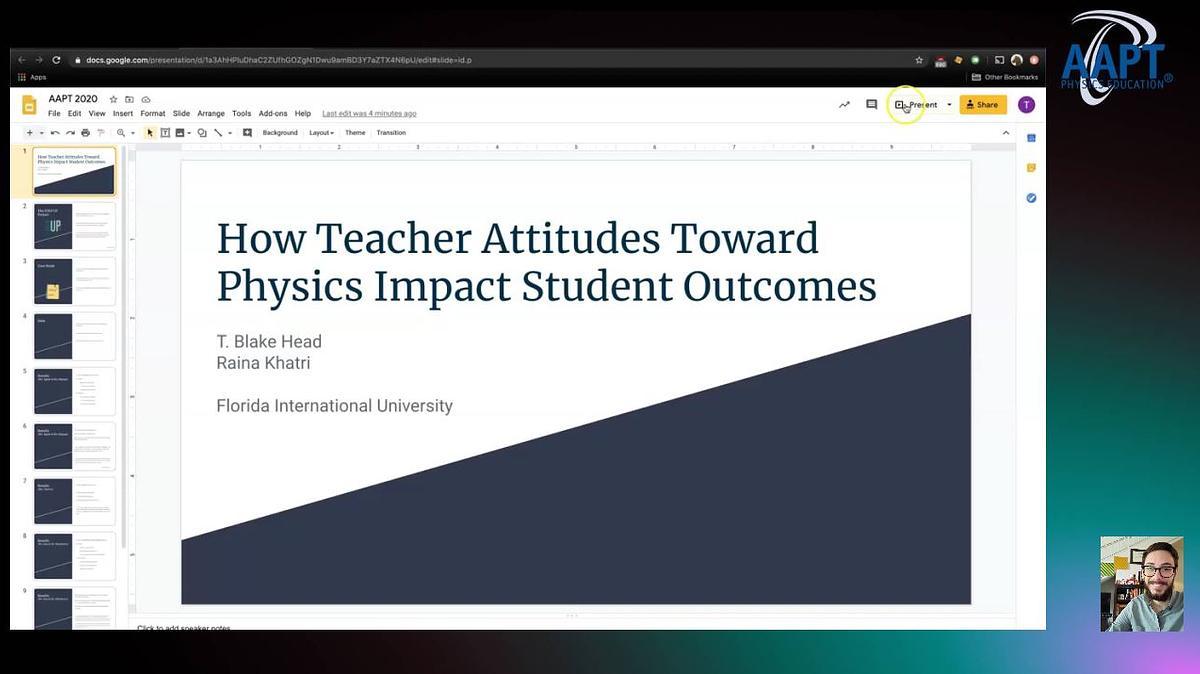The image size is (1200, 674).
Task: Go back in the browser
Action: pos(23,60)
